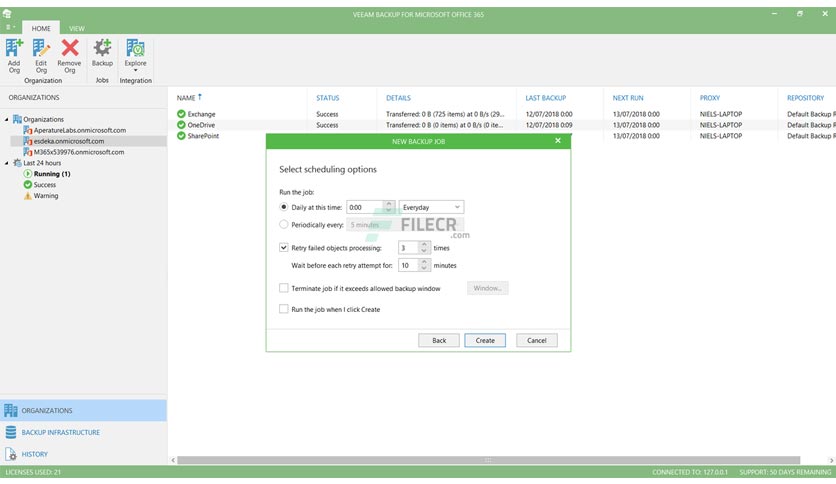Click the scrollbar left arrow
The width and height of the screenshot is (836, 484).
point(173,460)
